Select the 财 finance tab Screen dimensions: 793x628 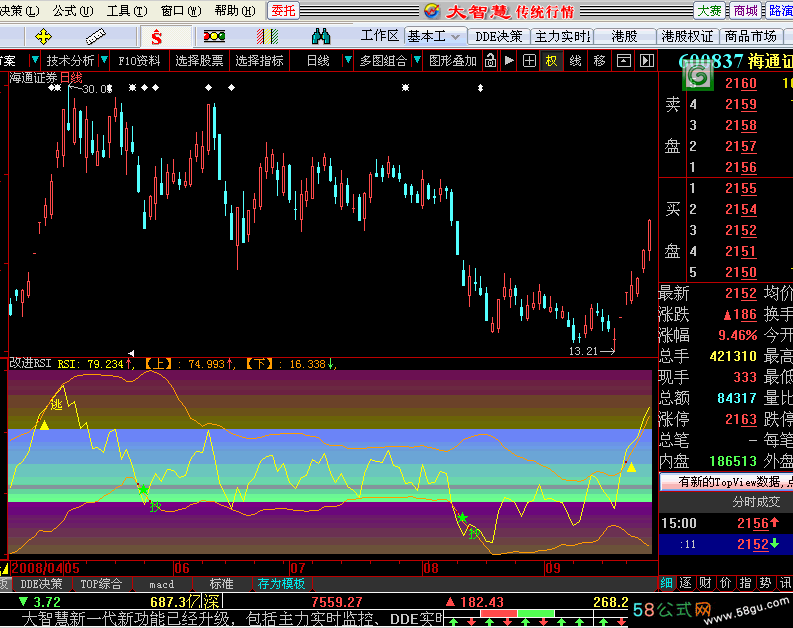click(x=706, y=583)
